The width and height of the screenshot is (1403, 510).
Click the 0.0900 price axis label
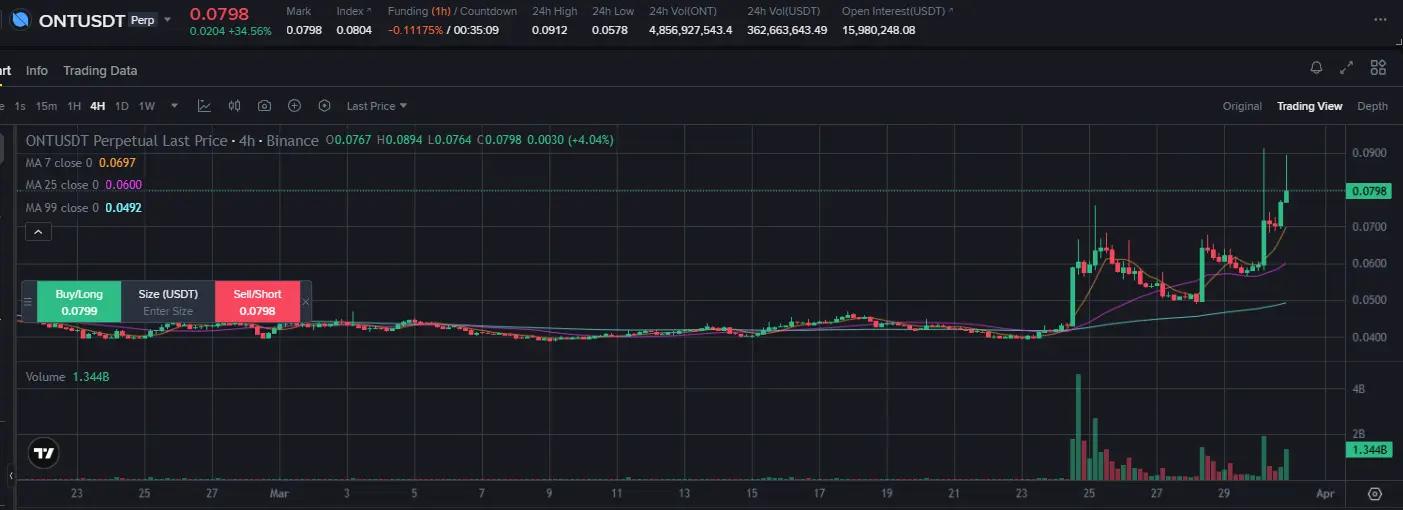pos(1371,153)
